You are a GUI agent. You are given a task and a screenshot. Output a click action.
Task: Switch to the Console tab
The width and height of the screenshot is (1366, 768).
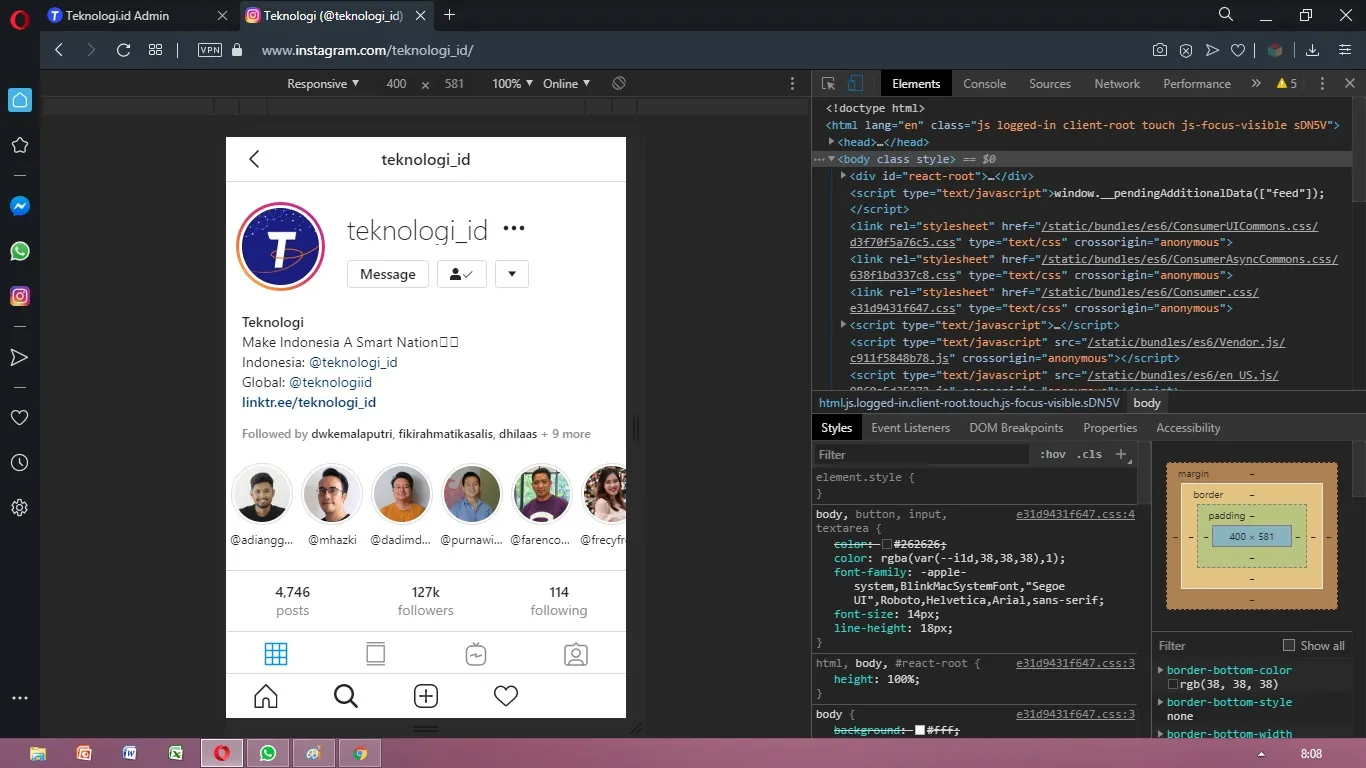984,84
